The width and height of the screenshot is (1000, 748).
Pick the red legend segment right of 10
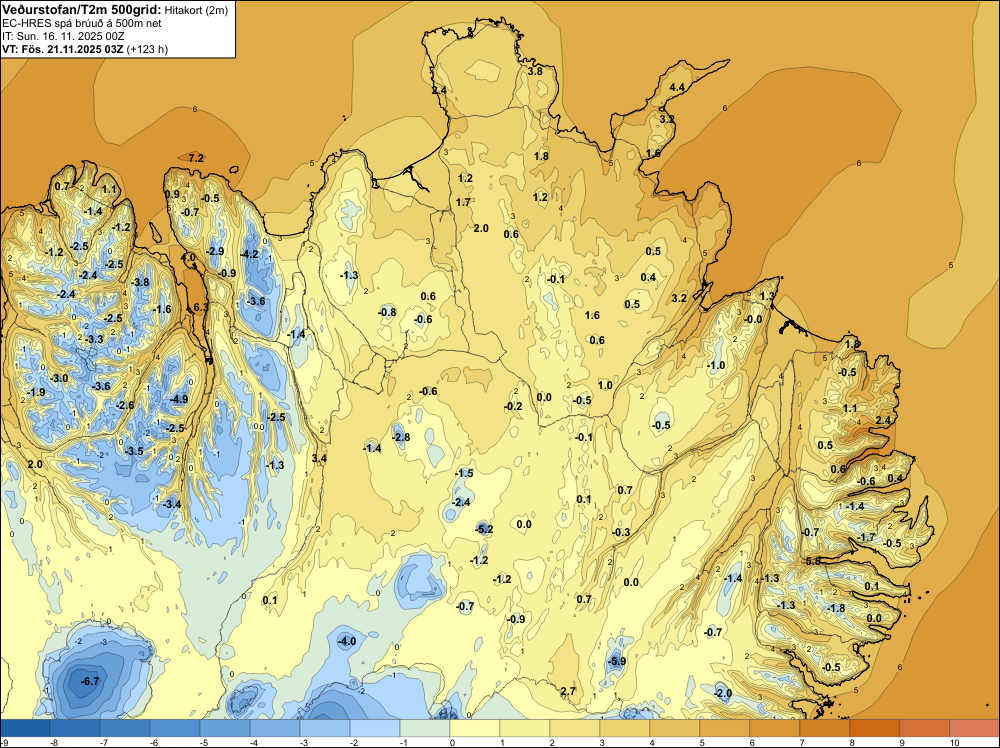coord(974,728)
